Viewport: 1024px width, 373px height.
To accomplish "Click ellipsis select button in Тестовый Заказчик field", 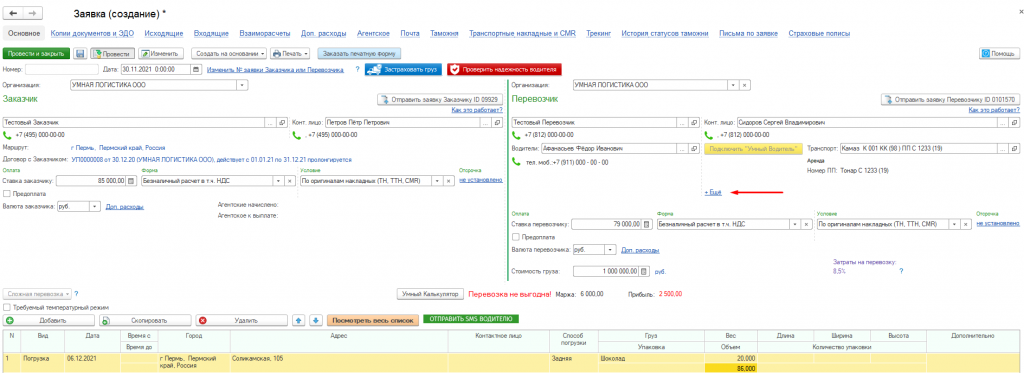I will [270, 122].
